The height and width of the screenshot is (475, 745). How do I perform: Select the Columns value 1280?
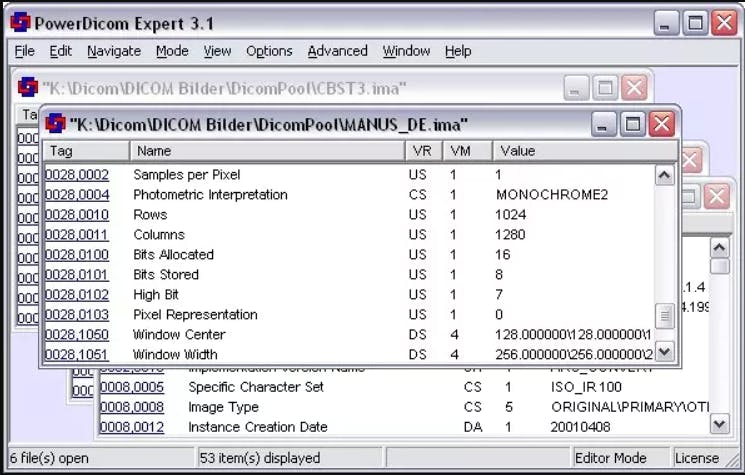[510, 235]
